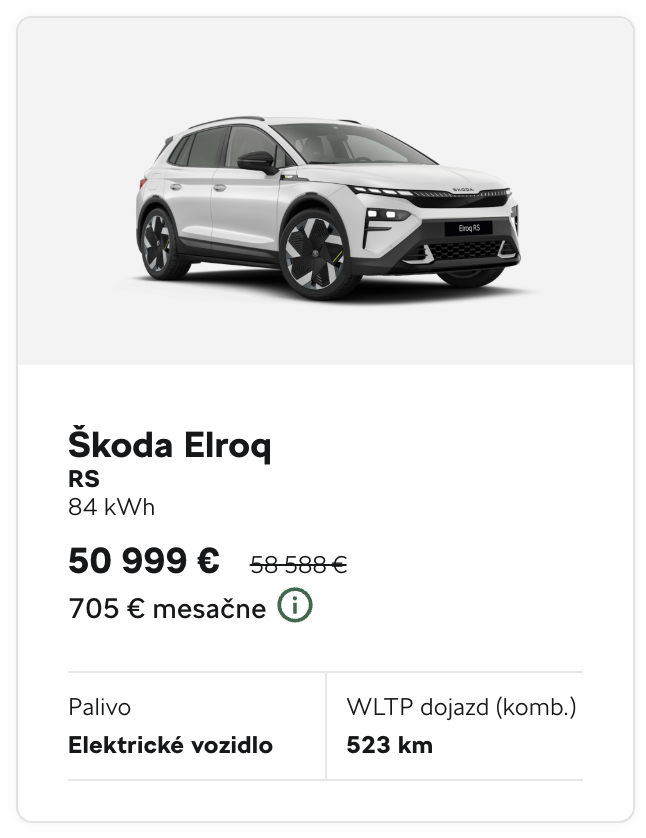This screenshot has width=646, height=838.
Task: Click the Elroq RS front license plate
Action: (472, 228)
